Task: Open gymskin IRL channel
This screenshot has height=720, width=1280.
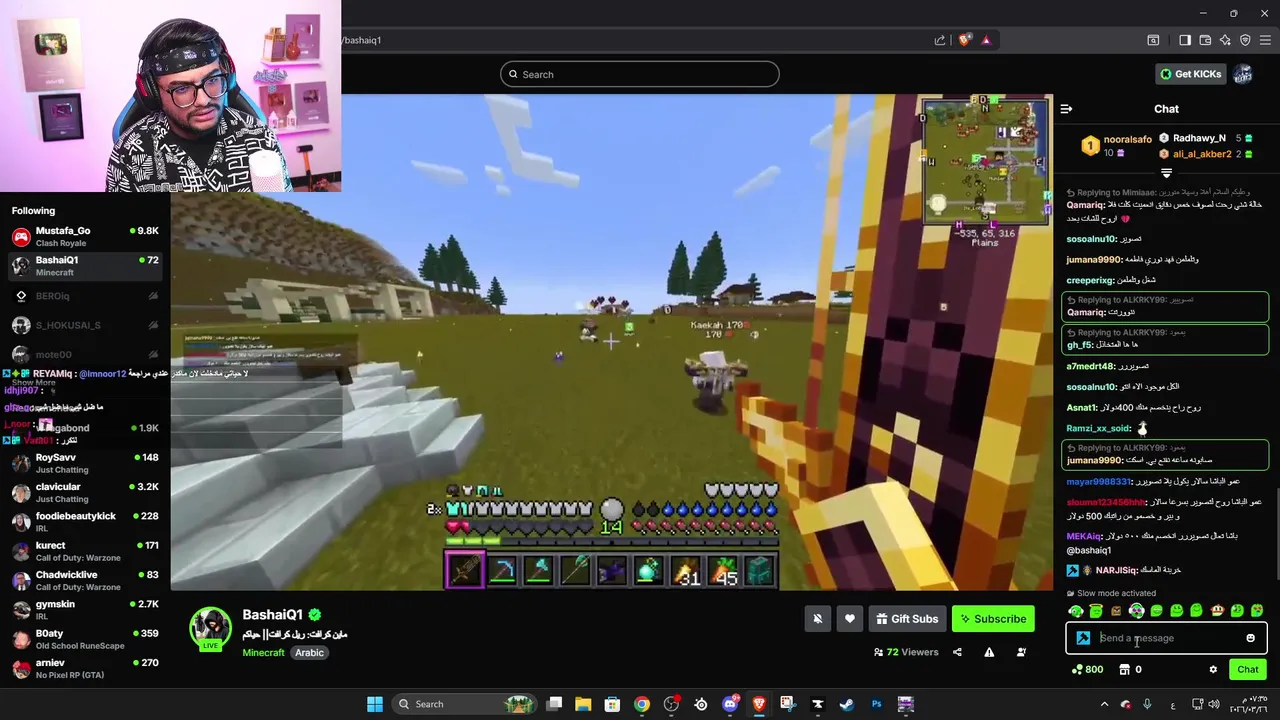Action: pos(85,610)
